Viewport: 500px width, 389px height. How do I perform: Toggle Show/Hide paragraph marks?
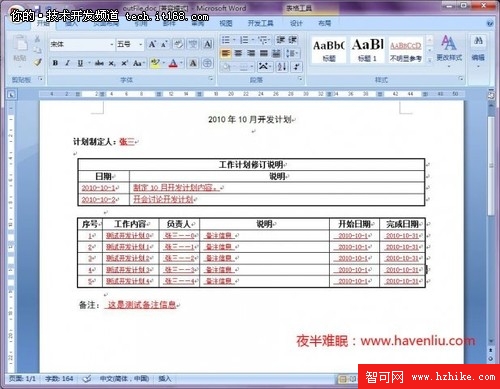[297, 67]
